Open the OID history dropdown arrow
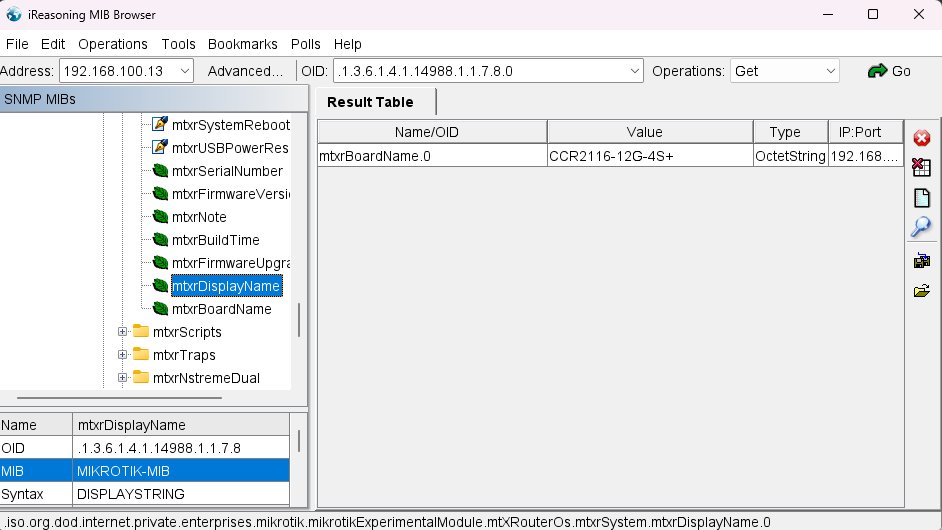Image resolution: width=942 pixels, height=530 pixels. (x=635, y=71)
